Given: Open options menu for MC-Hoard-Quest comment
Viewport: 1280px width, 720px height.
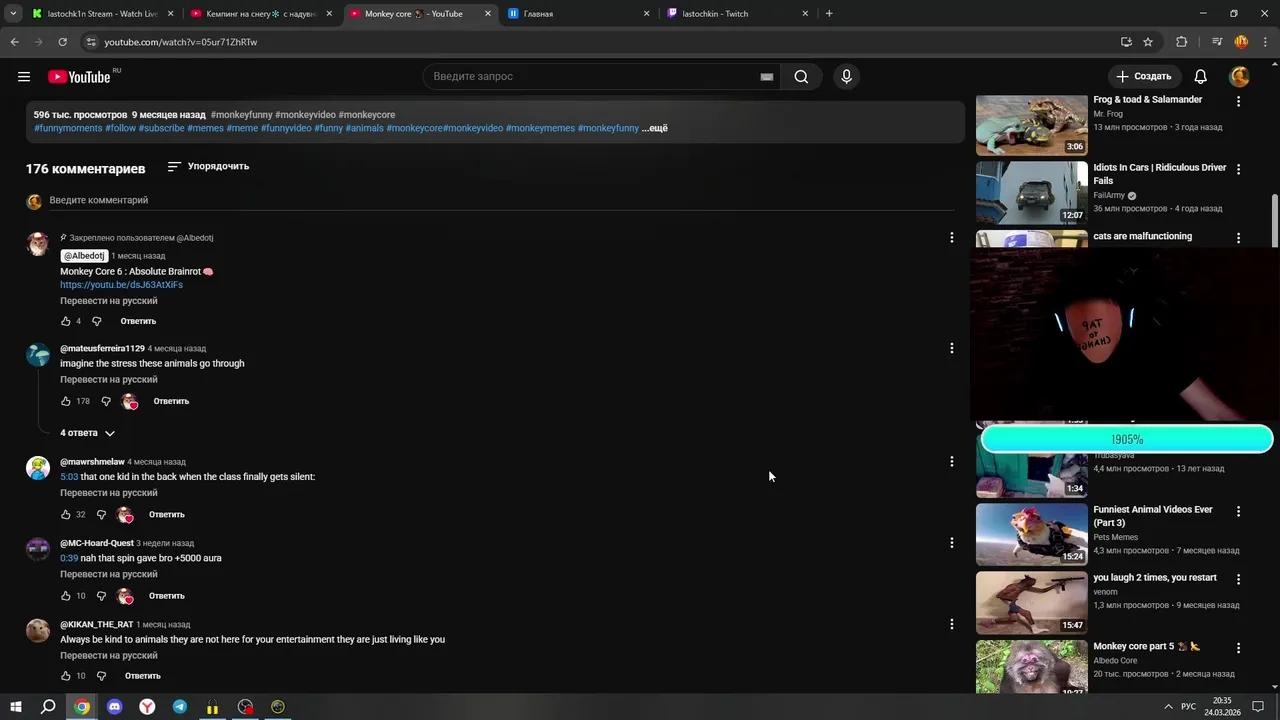Looking at the screenshot, I should tap(951, 543).
